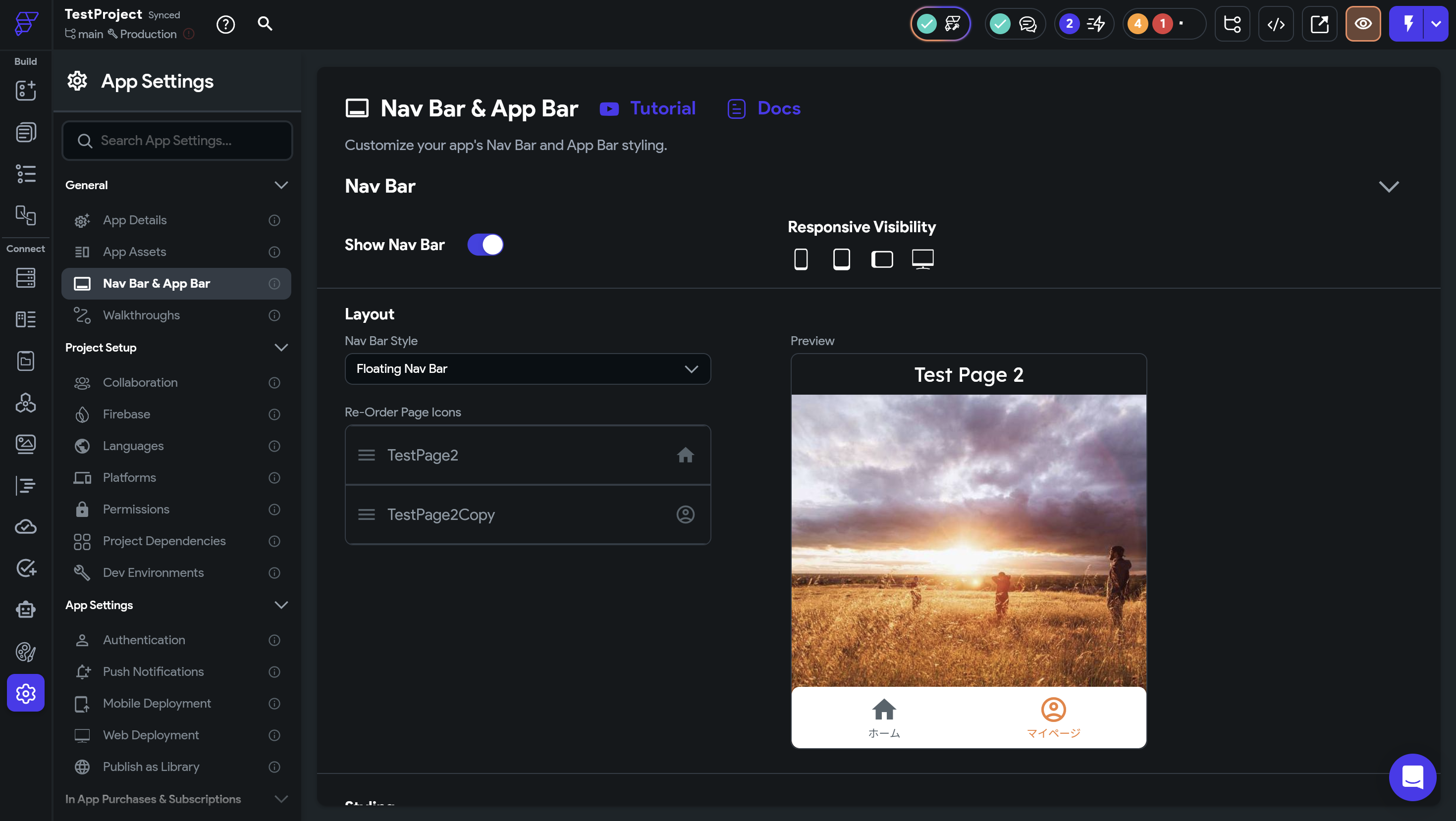Viewport: 1456px width, 821px height.
Task: Click the Search App Settings field
Action: pos(177,141)
